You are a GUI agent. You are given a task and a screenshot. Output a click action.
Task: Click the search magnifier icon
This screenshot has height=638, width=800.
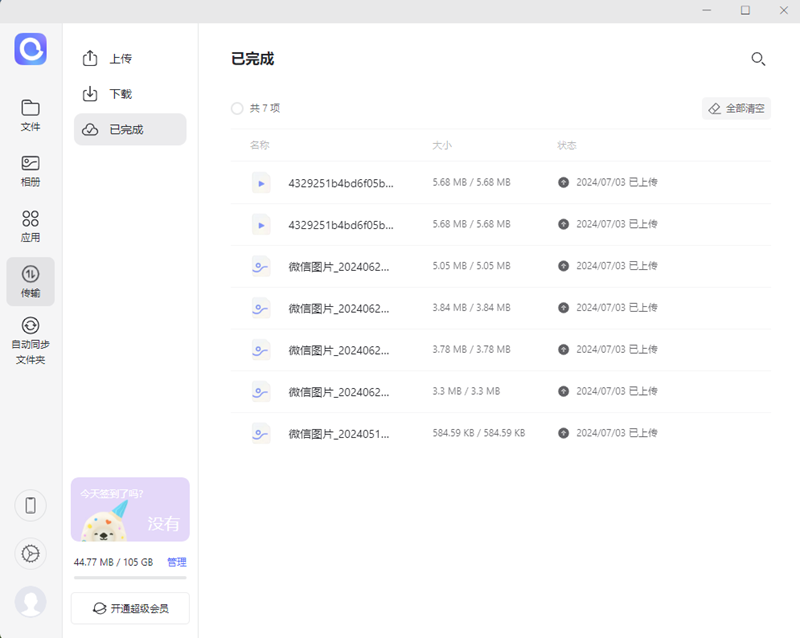click(x=758, y=59)
